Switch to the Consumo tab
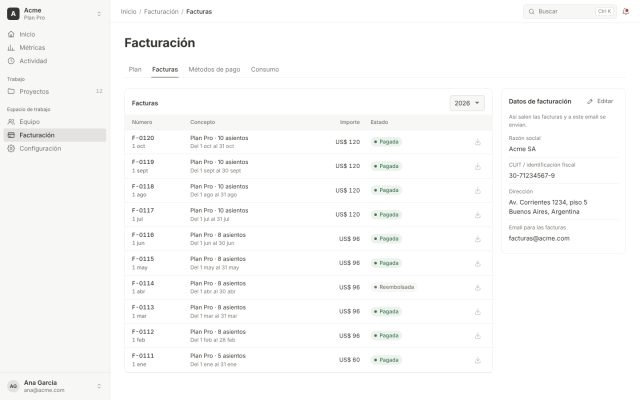 pyautogui.click(x=265, y=69)
